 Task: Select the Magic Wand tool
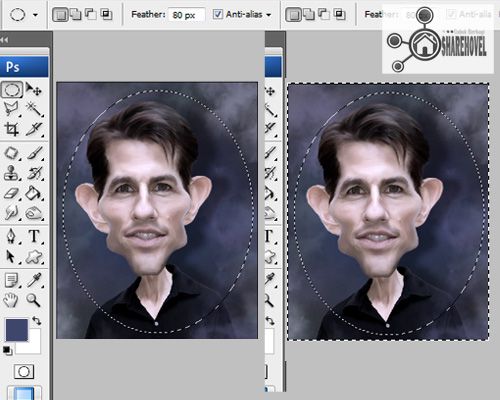[x=35, y=109]
